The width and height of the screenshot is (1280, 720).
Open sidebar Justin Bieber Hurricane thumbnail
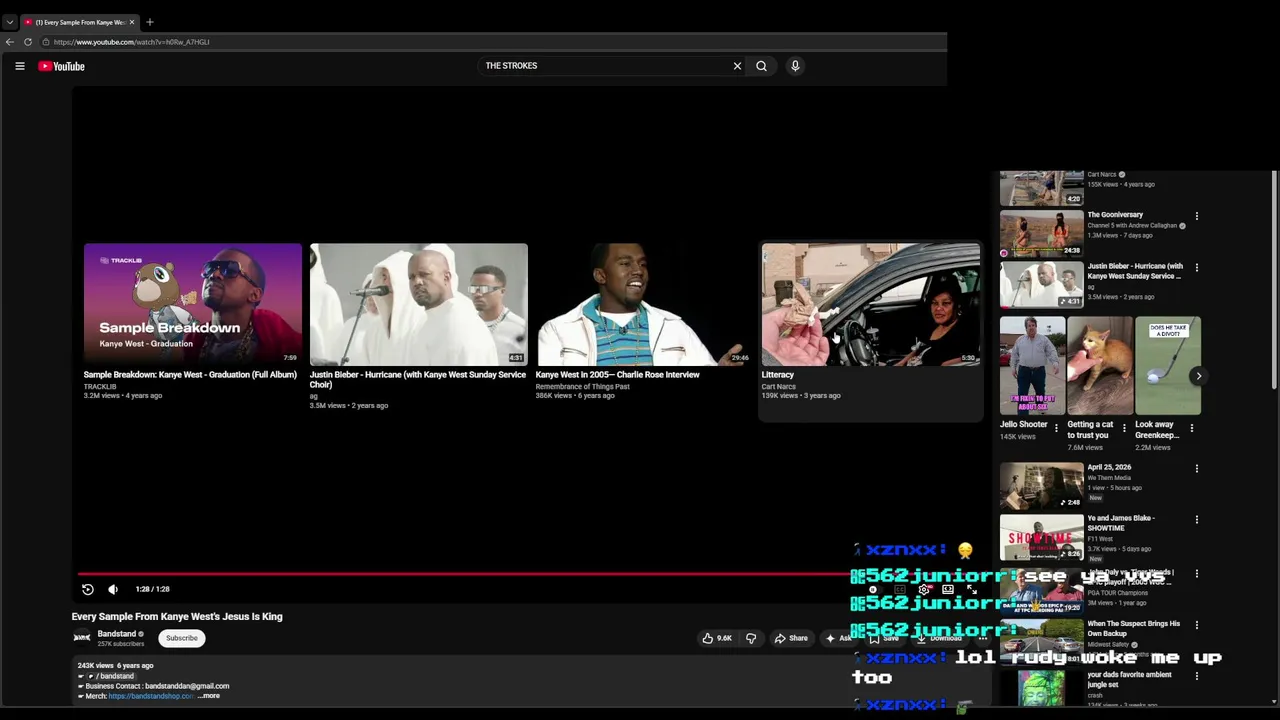point(1042,284)
